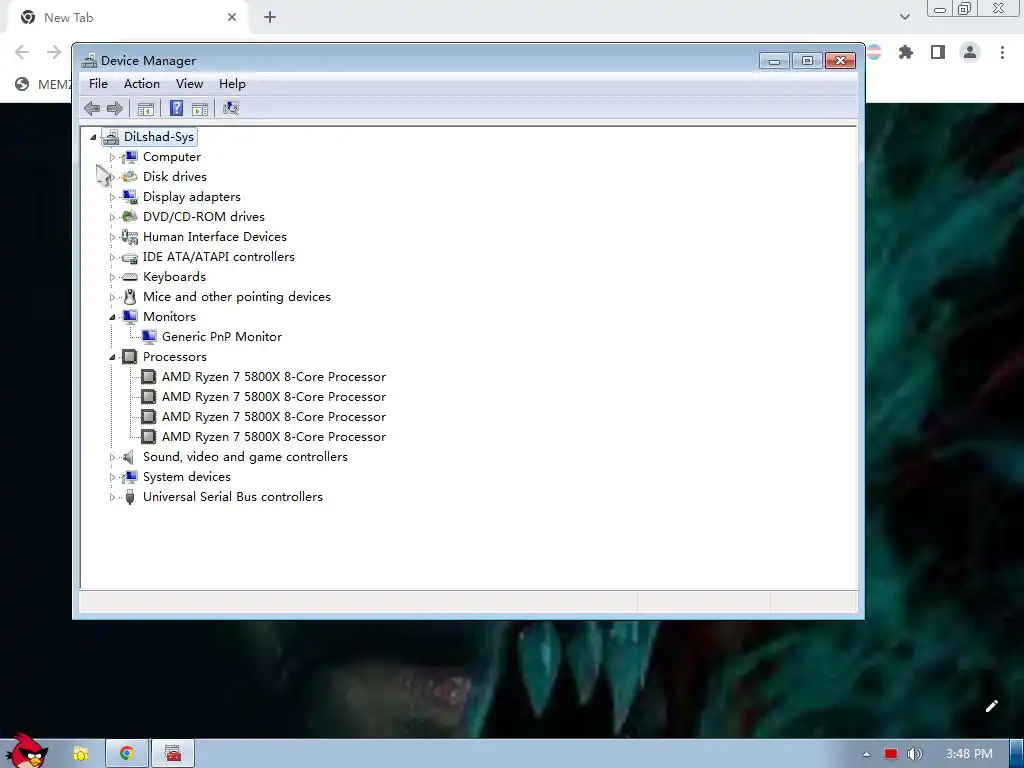Select the Disk drives label
The image size is (1024, 768).
pyautogui.click(x=174, y=176)
